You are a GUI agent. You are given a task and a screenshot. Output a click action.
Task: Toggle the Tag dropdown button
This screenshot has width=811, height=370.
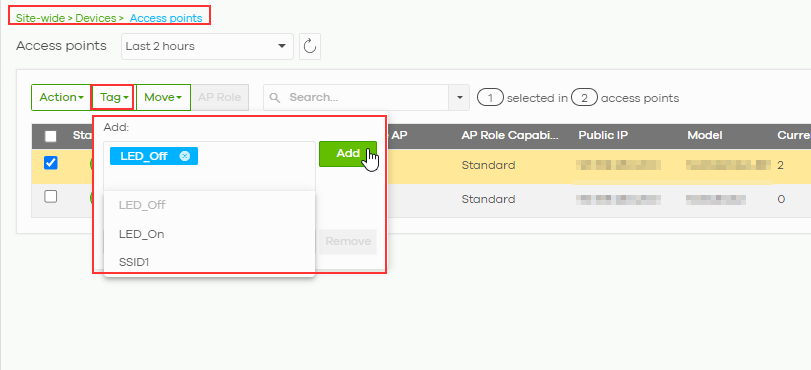(x=114, y=97)
